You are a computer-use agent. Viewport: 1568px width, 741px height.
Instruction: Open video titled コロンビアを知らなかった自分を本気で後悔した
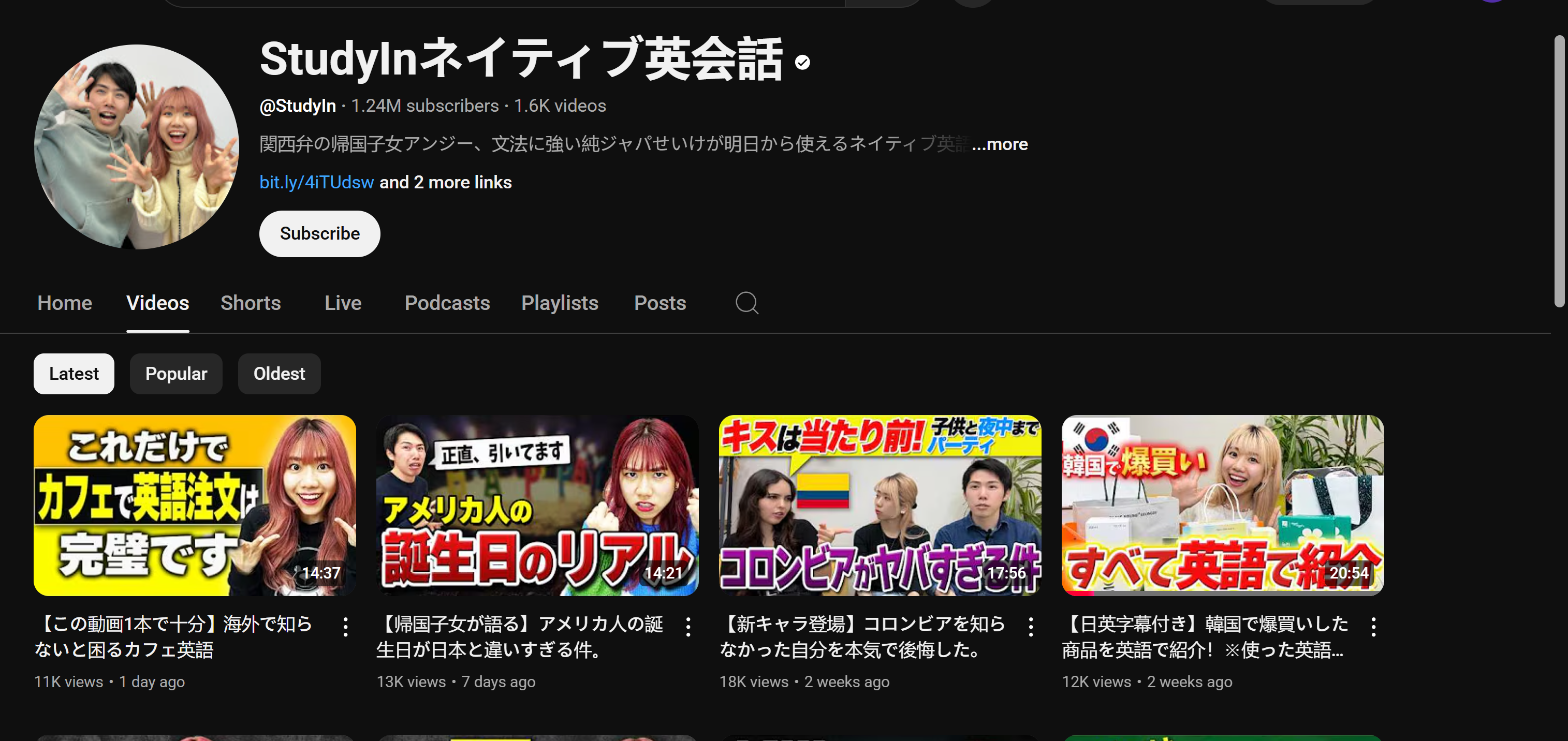(x=862, y=637)
